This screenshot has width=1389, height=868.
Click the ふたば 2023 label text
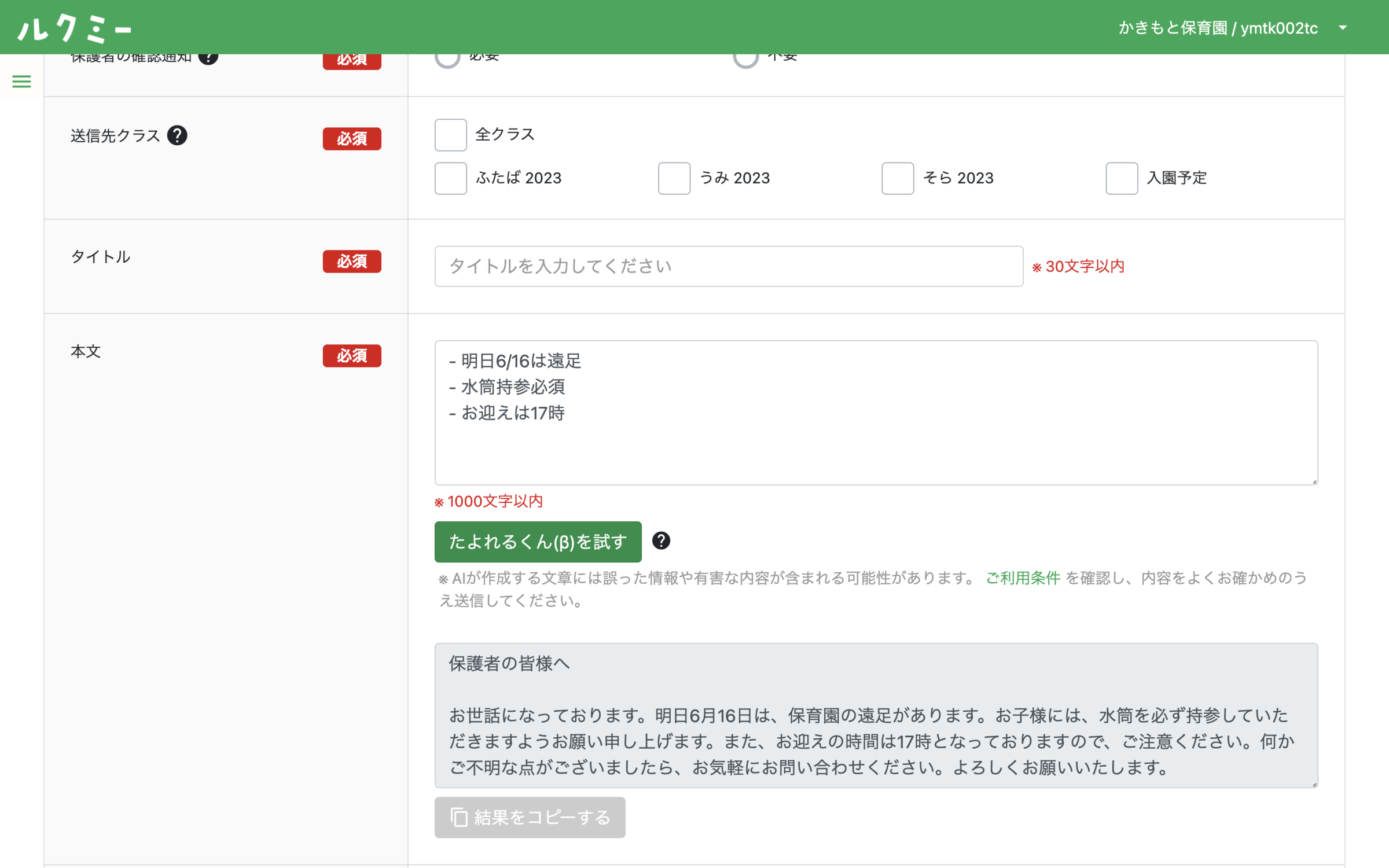click(519, 178)
